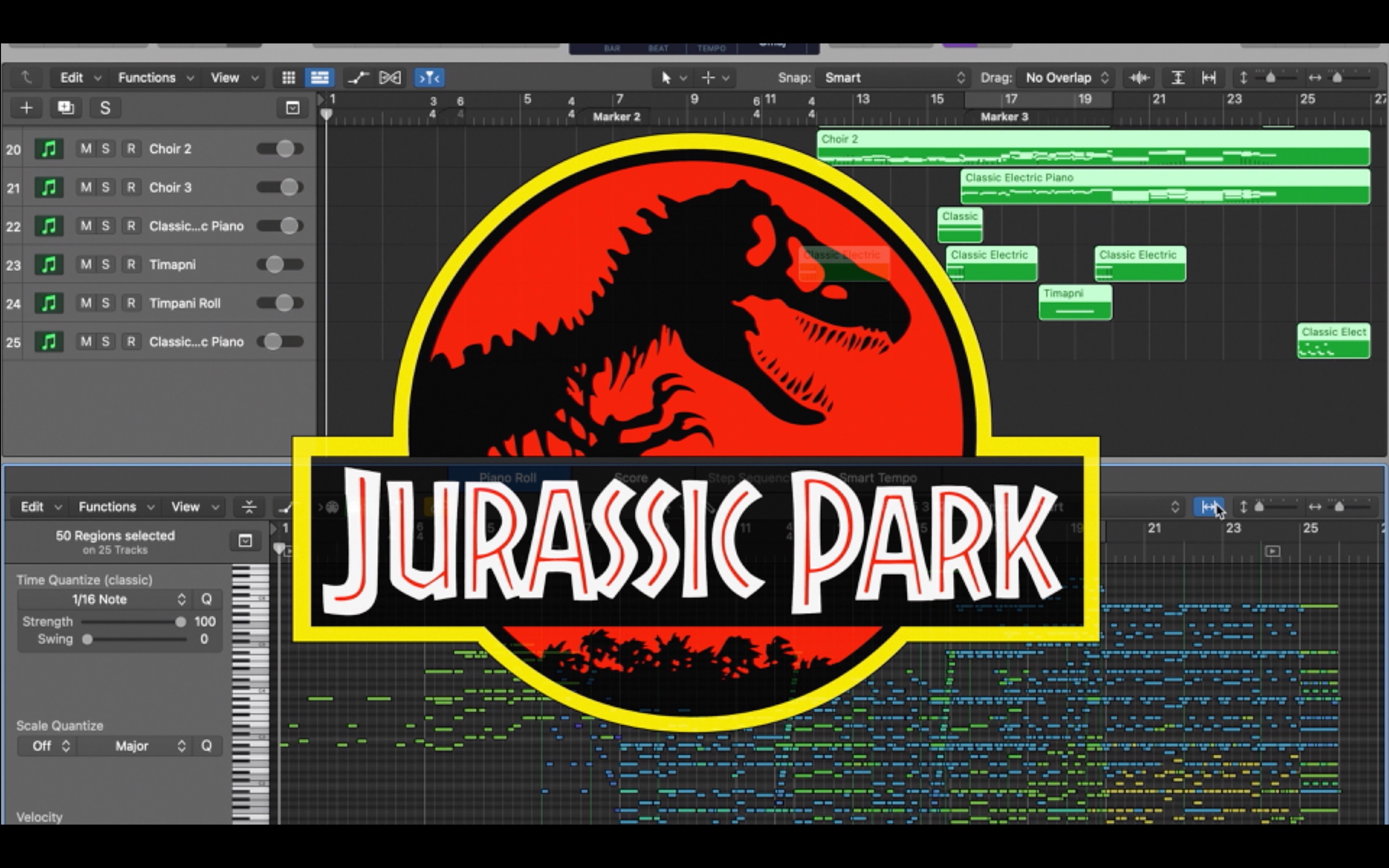The image size is (1389, 868).
Task: Apply scale quantize with the Q button
Action: (x=206, y=746)
